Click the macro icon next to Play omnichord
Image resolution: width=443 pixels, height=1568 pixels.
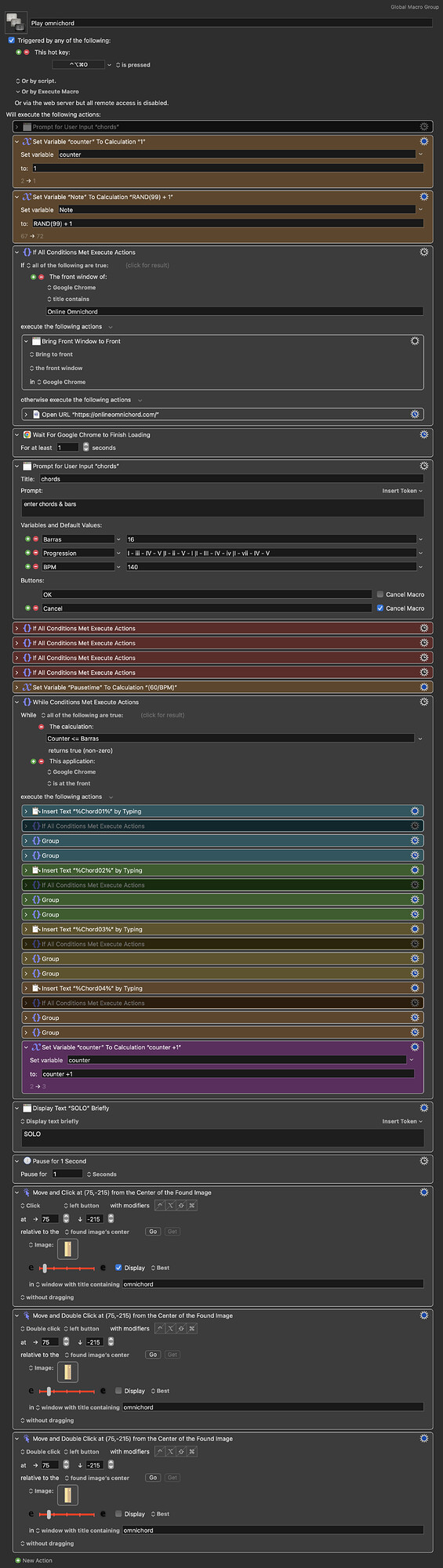tap(16, 21)
